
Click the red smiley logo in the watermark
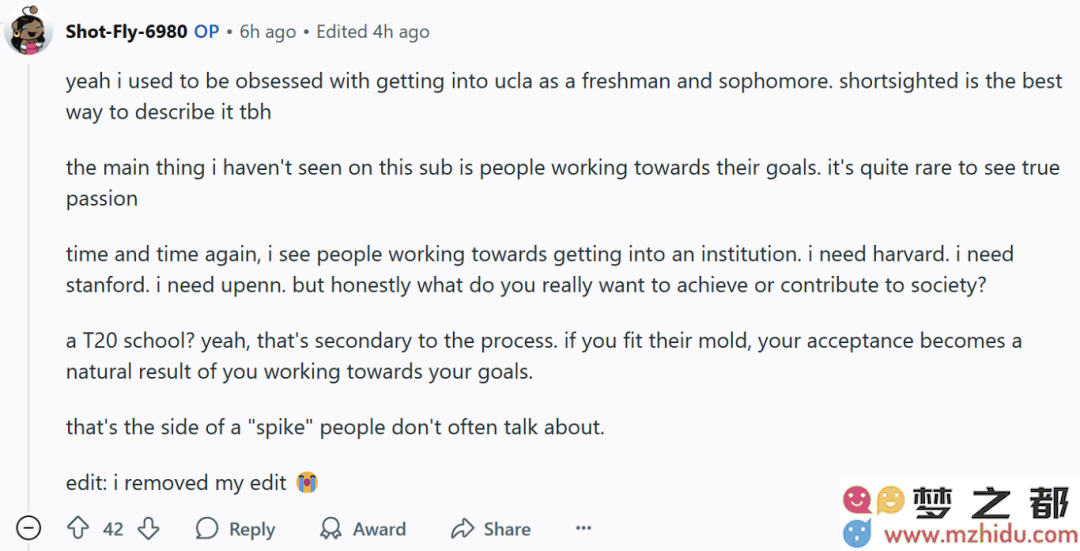pos(858,500)
